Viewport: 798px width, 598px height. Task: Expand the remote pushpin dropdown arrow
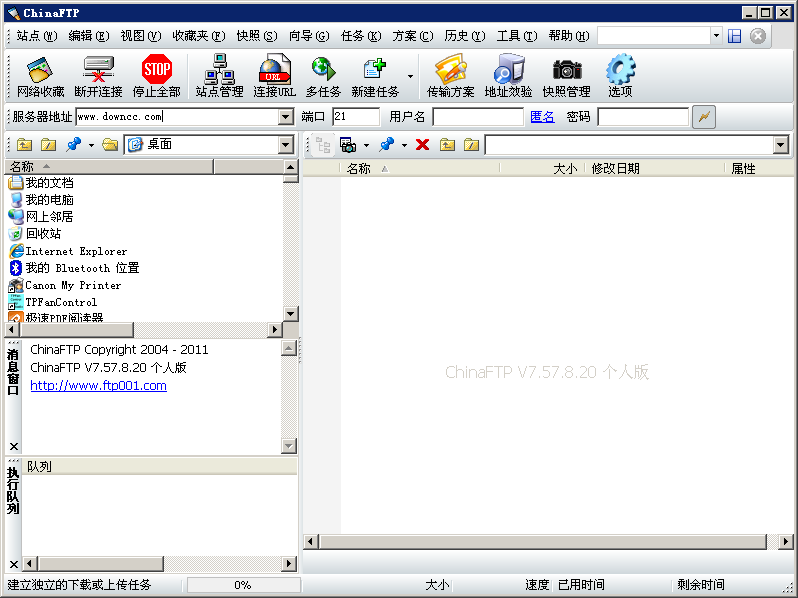point(404,146)
